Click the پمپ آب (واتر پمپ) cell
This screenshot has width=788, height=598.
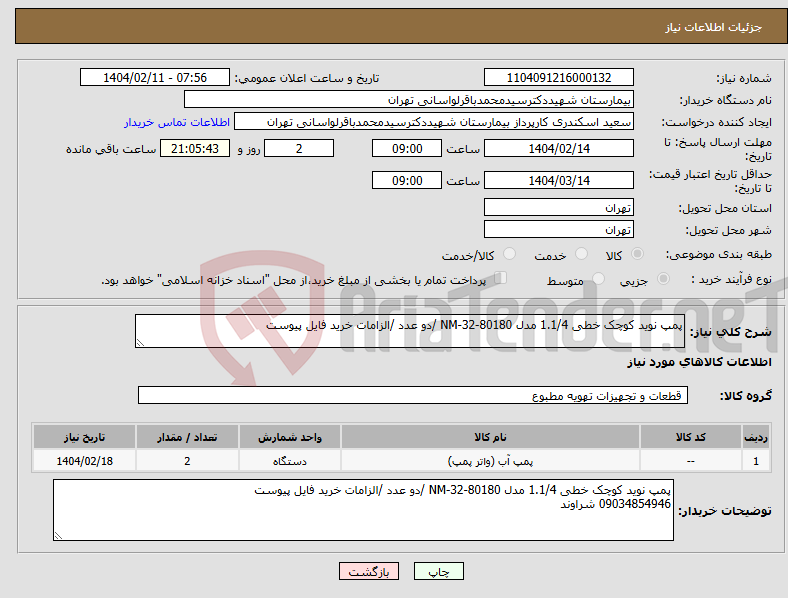pos(490,461)
